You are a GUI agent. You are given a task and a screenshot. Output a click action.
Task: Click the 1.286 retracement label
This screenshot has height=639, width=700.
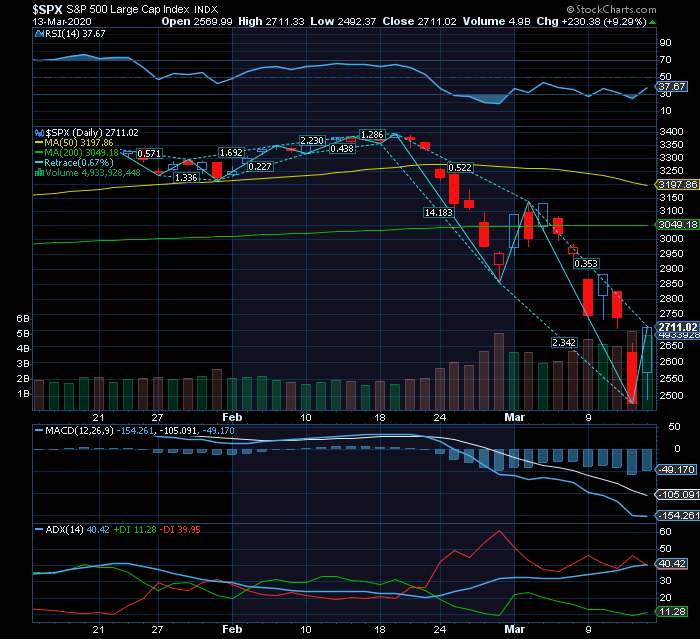pyautogui.click(x=372, y=134)
